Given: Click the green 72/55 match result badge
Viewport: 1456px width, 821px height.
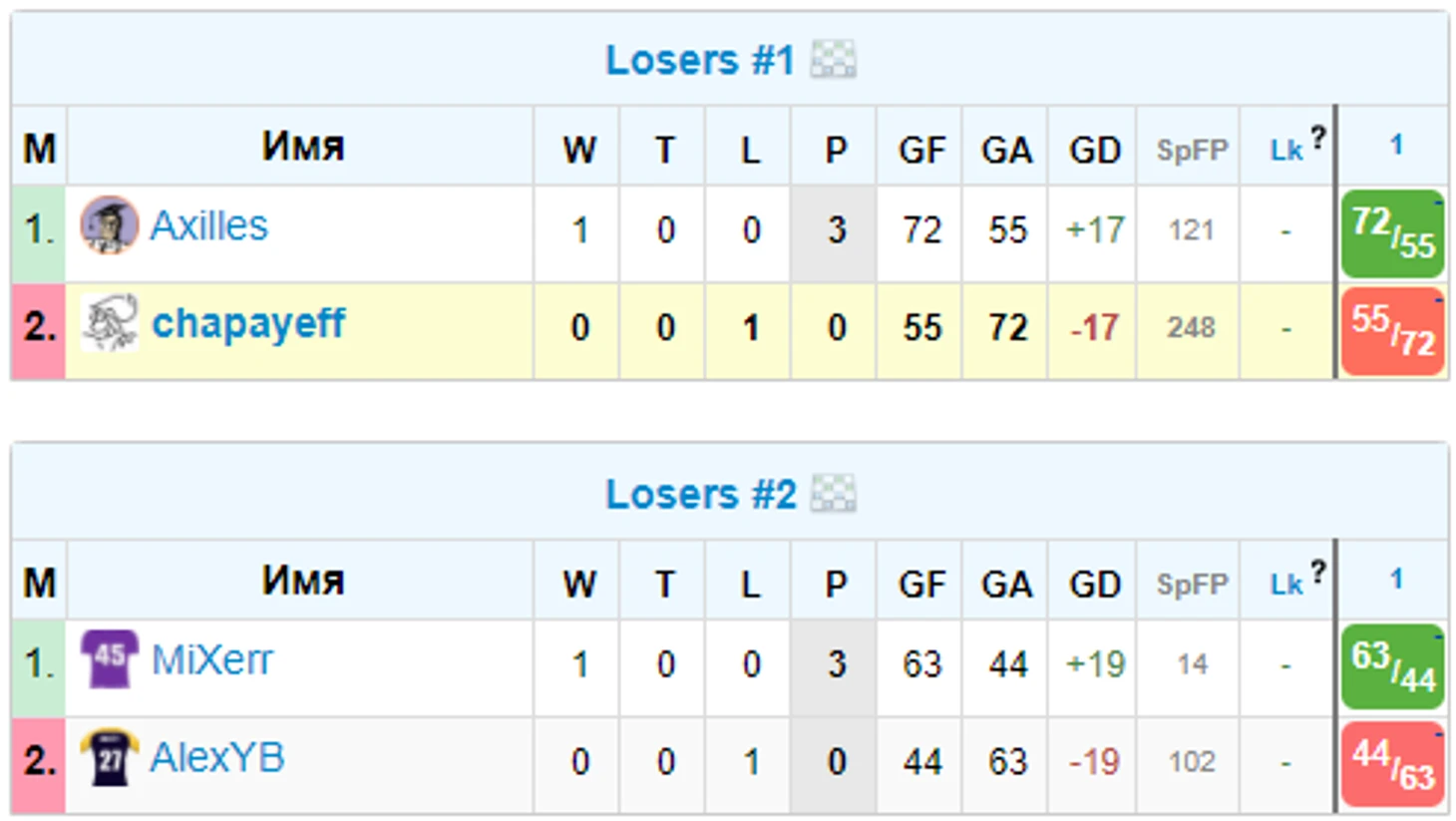Looking at the screenshot, I should tap(1393, 233).
